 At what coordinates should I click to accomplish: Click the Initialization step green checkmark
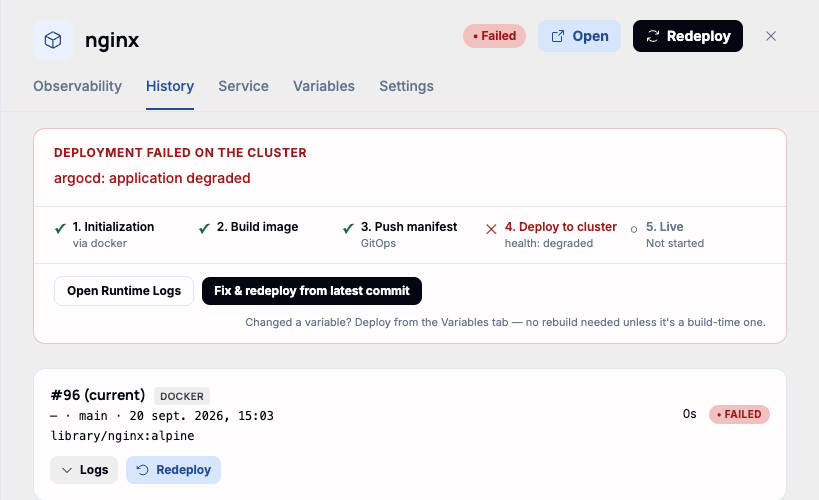click(x=60, y=228)
